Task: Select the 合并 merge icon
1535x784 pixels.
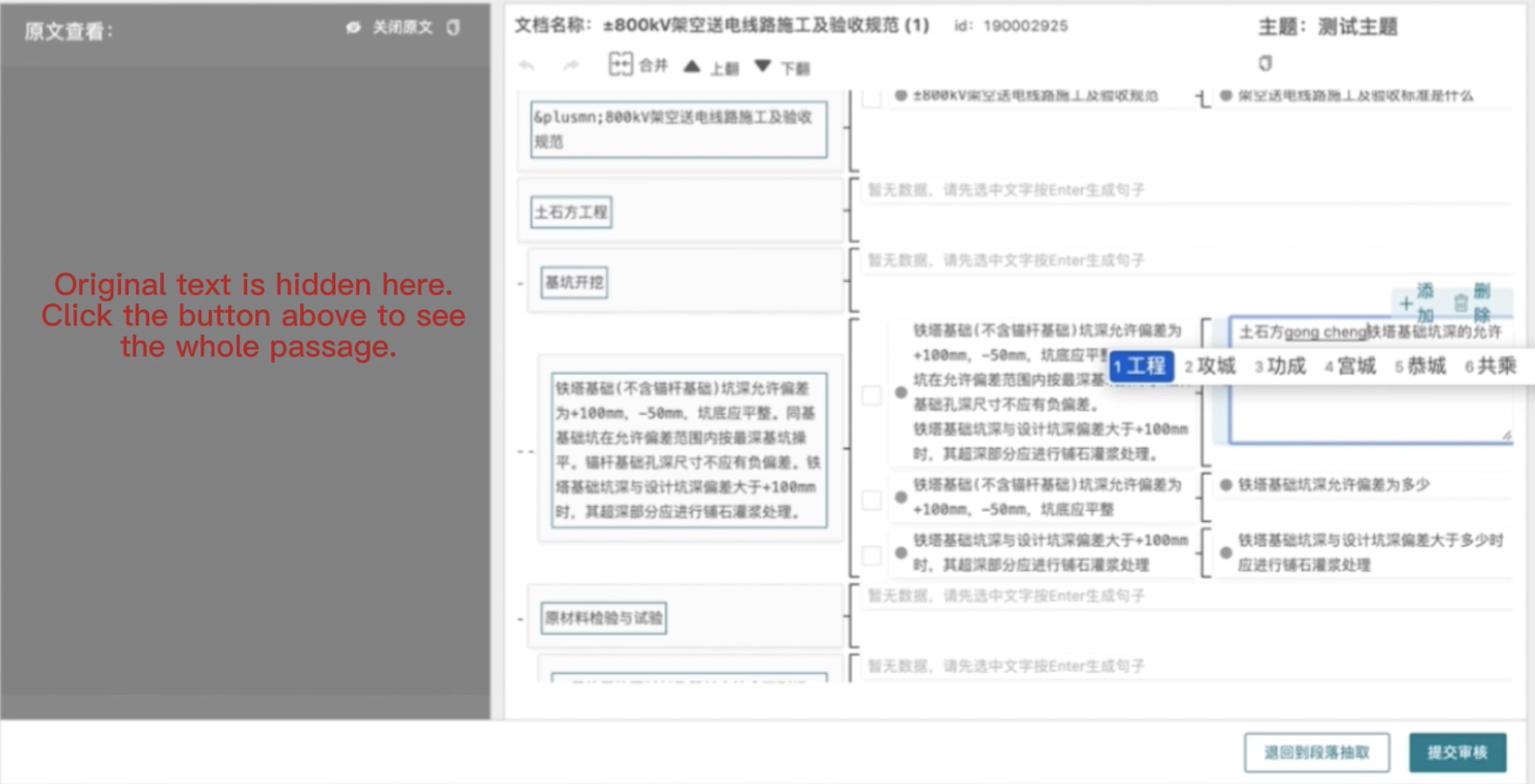Action: point(622,64)
